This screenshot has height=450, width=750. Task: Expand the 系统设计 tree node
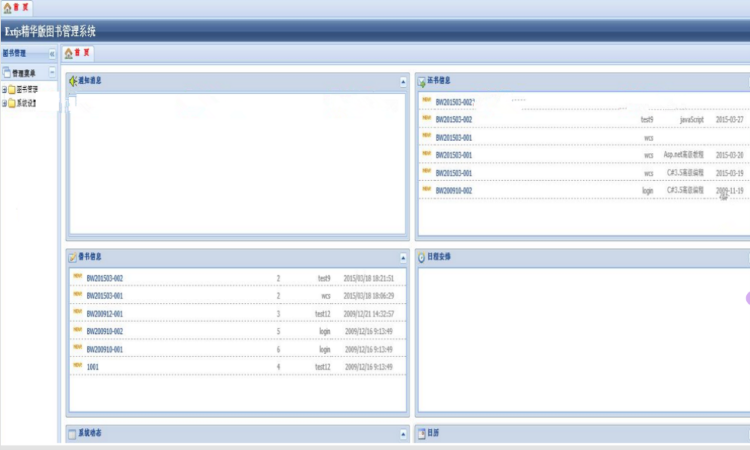tap(4, 103)
